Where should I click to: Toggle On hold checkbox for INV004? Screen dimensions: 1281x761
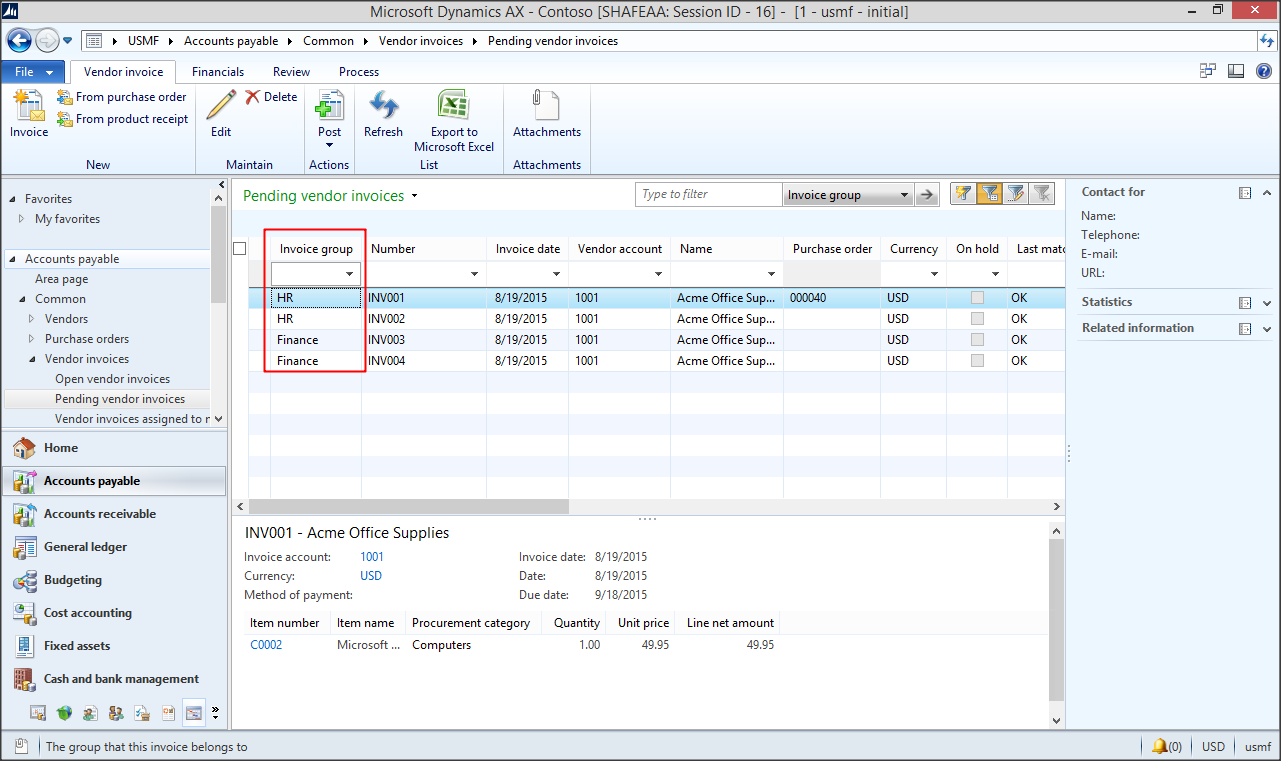pos(977,361)
